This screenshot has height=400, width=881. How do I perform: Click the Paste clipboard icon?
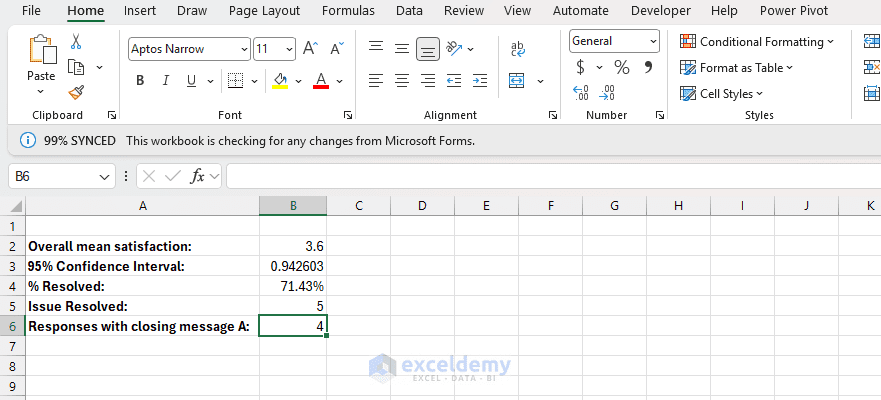pos(42,51)
